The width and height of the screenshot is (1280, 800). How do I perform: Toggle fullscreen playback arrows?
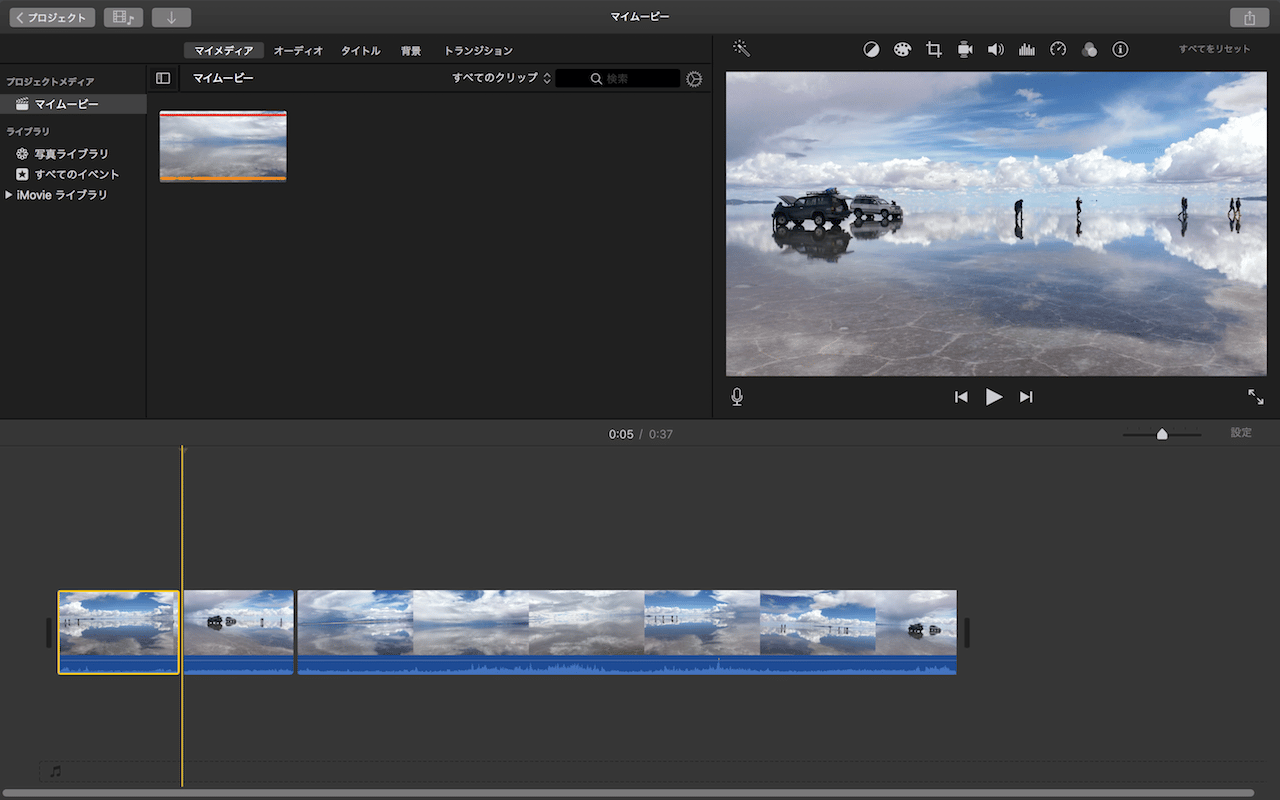[1256, 397]
